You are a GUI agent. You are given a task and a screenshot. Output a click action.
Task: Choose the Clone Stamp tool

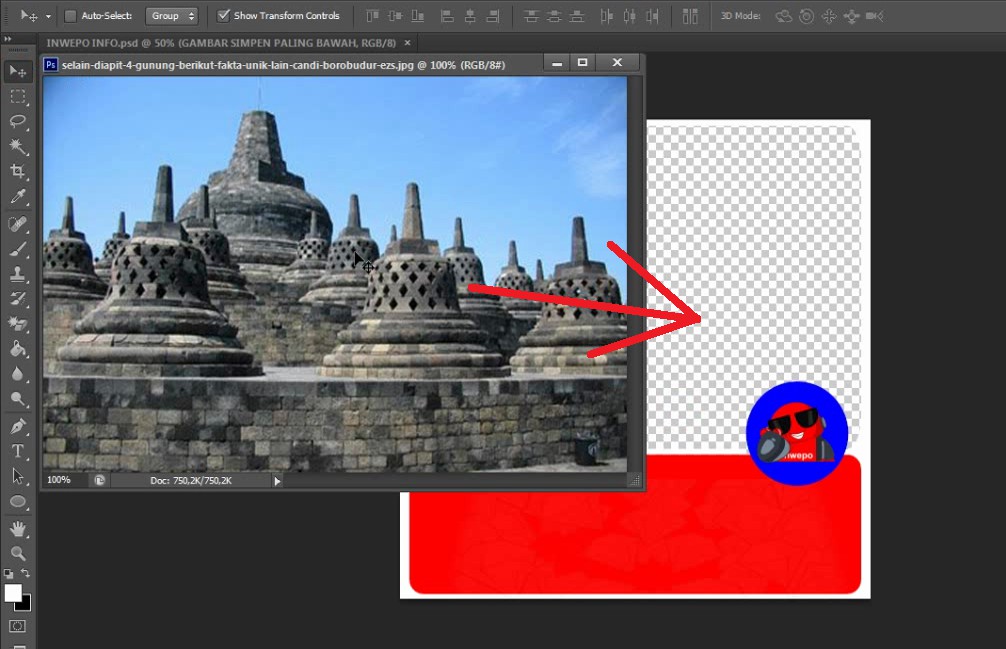(x=18, y=274)
